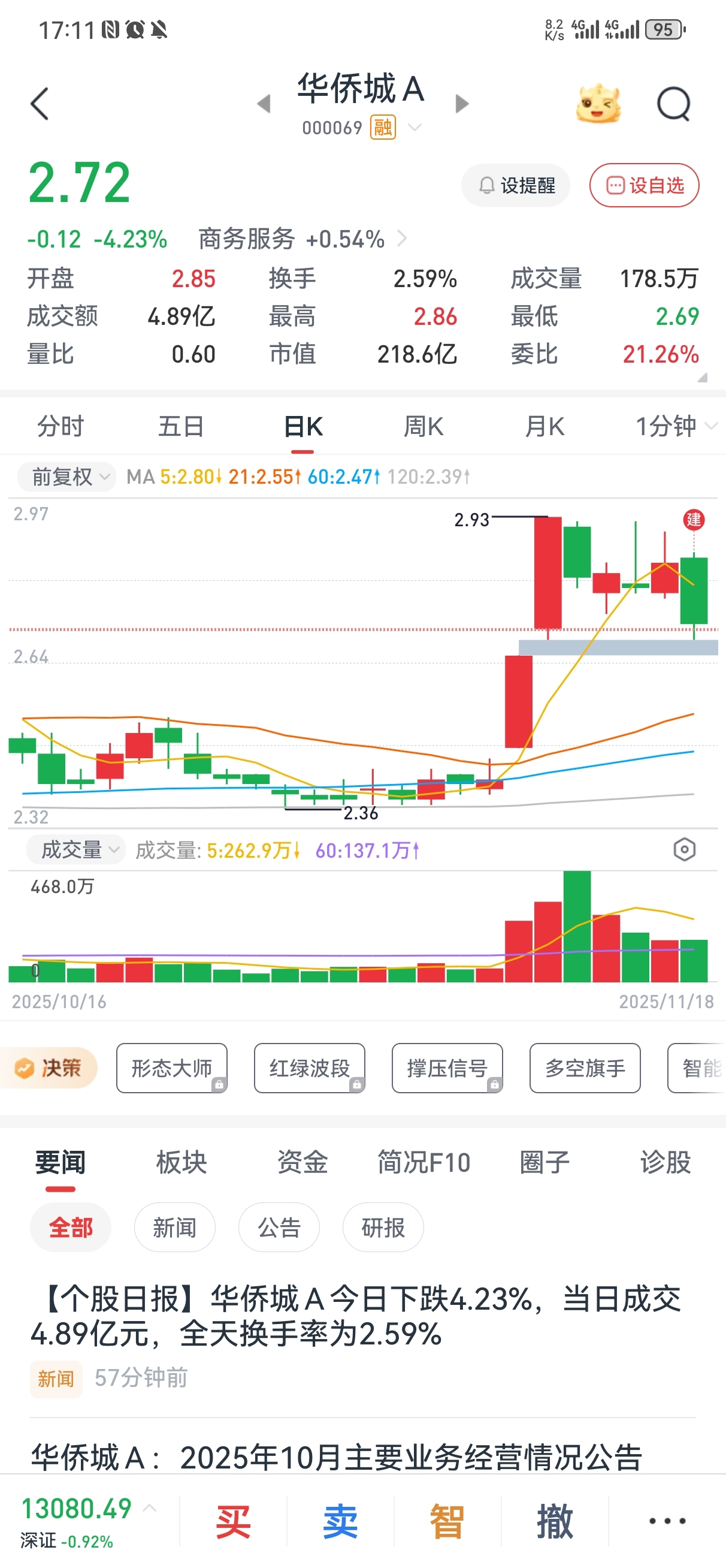Open the 资金 tab
The width and height of the screenshot is (726, 1568).
point(302,1162)
